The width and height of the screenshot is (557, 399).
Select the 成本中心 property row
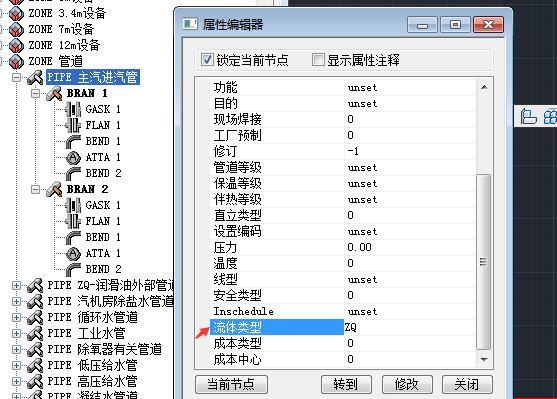[342, 359]
